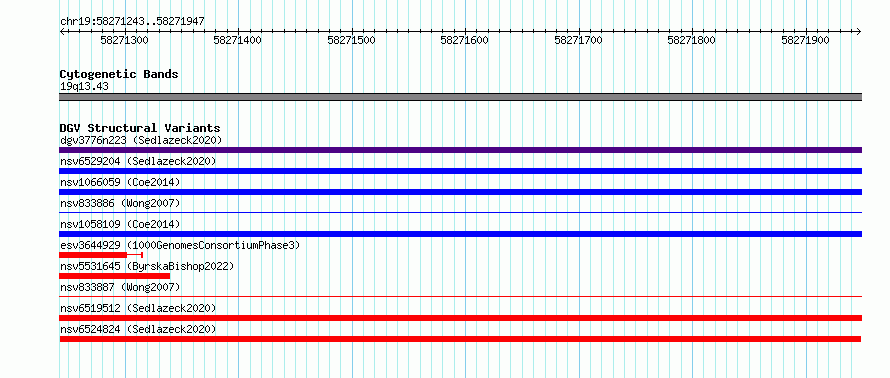Click the ruler's left arrowhead
Image resolution: width=890 pixels, height=378 pixels.
[62, 32]
